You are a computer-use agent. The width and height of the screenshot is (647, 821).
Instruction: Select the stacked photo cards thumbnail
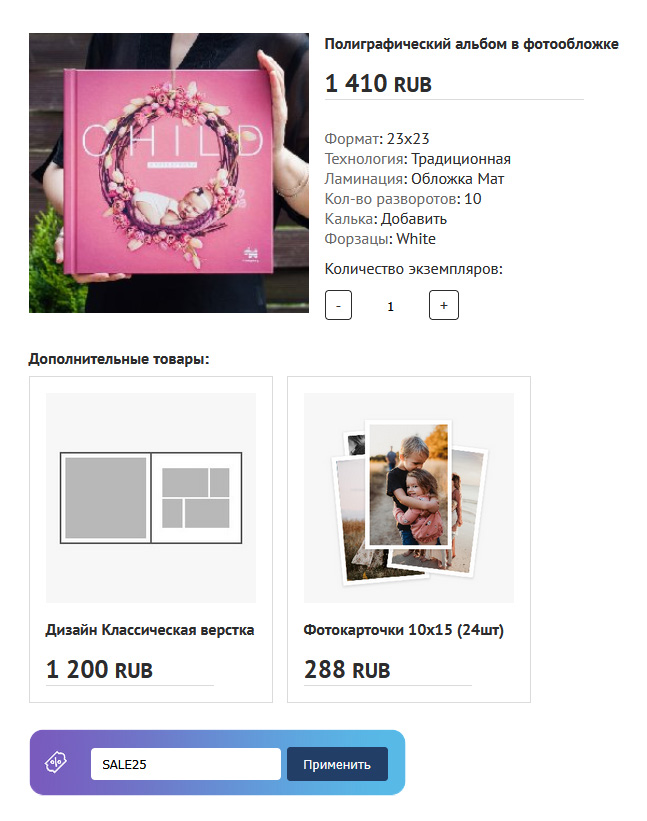click(409, 497)
